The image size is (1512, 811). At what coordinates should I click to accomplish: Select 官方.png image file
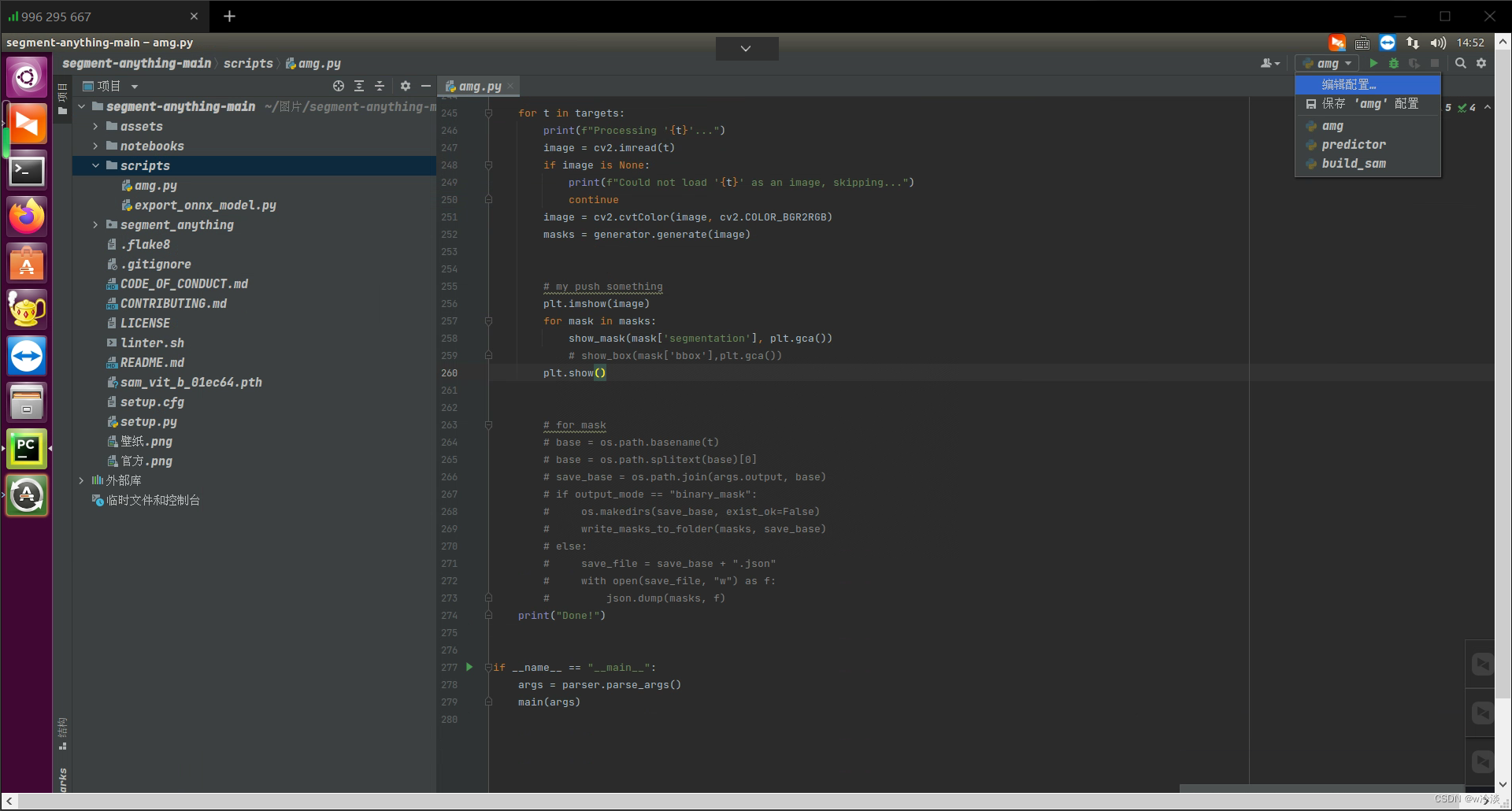139,461
